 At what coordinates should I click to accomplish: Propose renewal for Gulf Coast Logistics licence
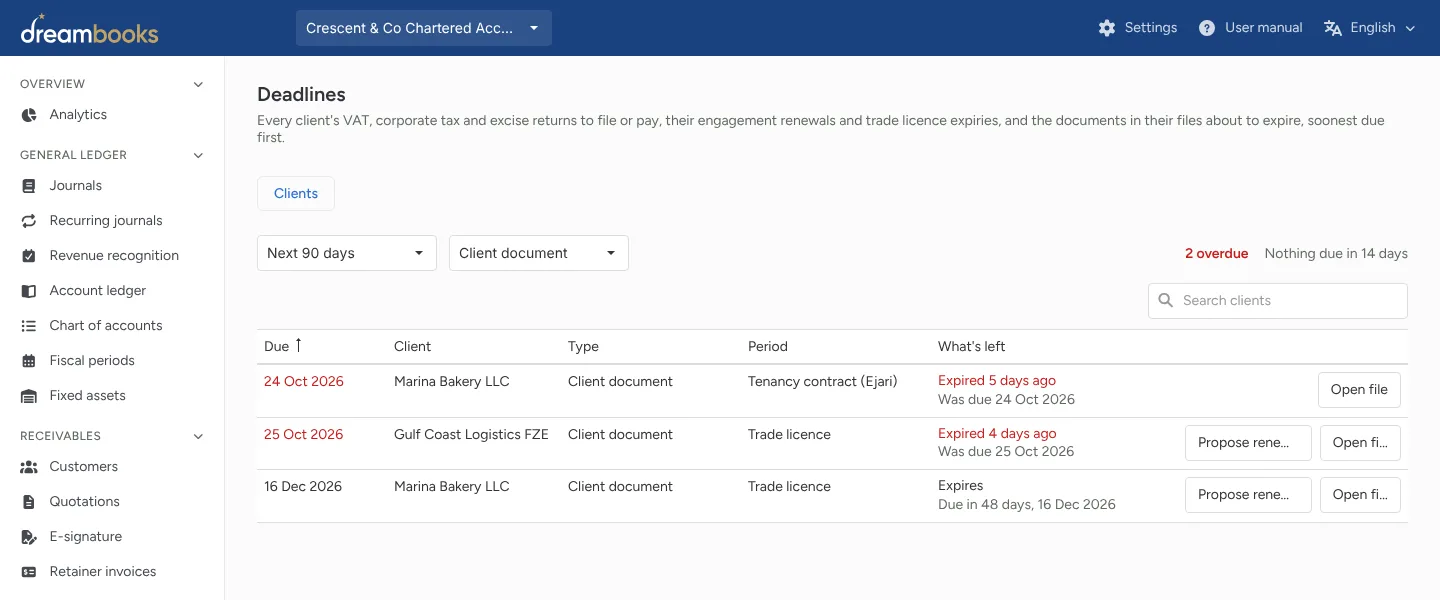coord(1248,443)
